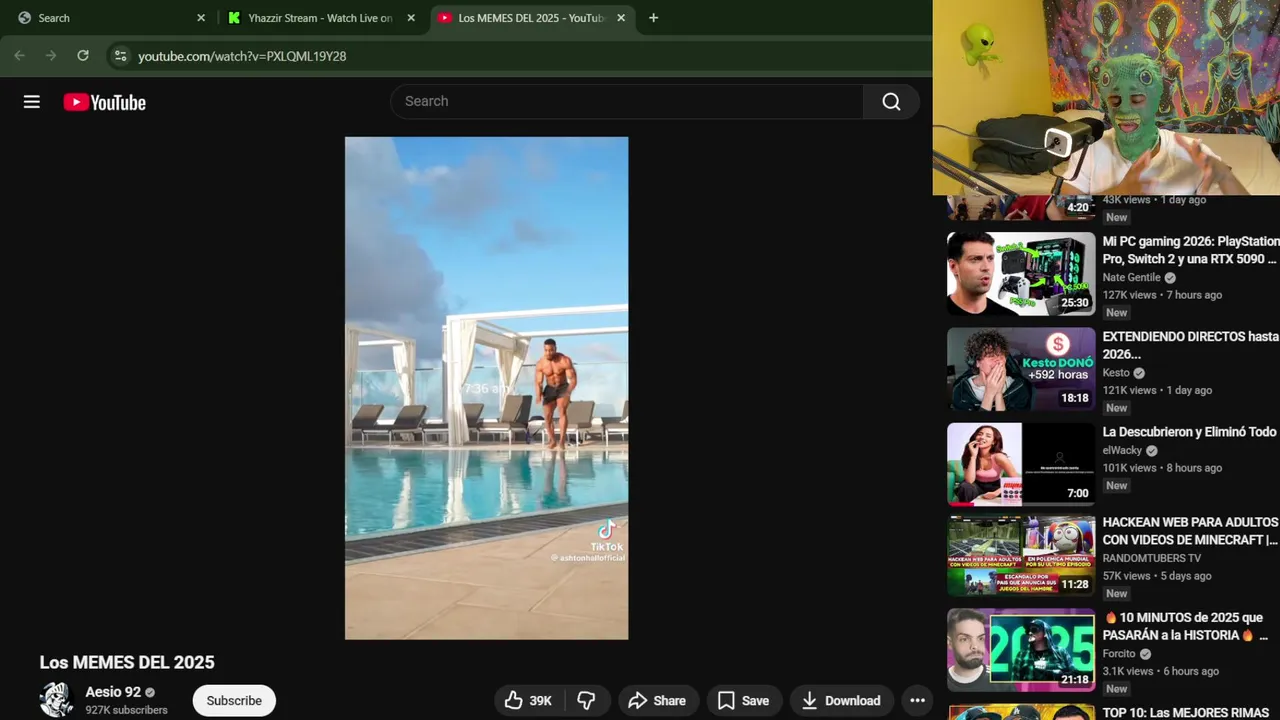The image size is (1280, 720).
Task: Click the Los MEMES DEL 2025 video title
Action: pos(127,662)
